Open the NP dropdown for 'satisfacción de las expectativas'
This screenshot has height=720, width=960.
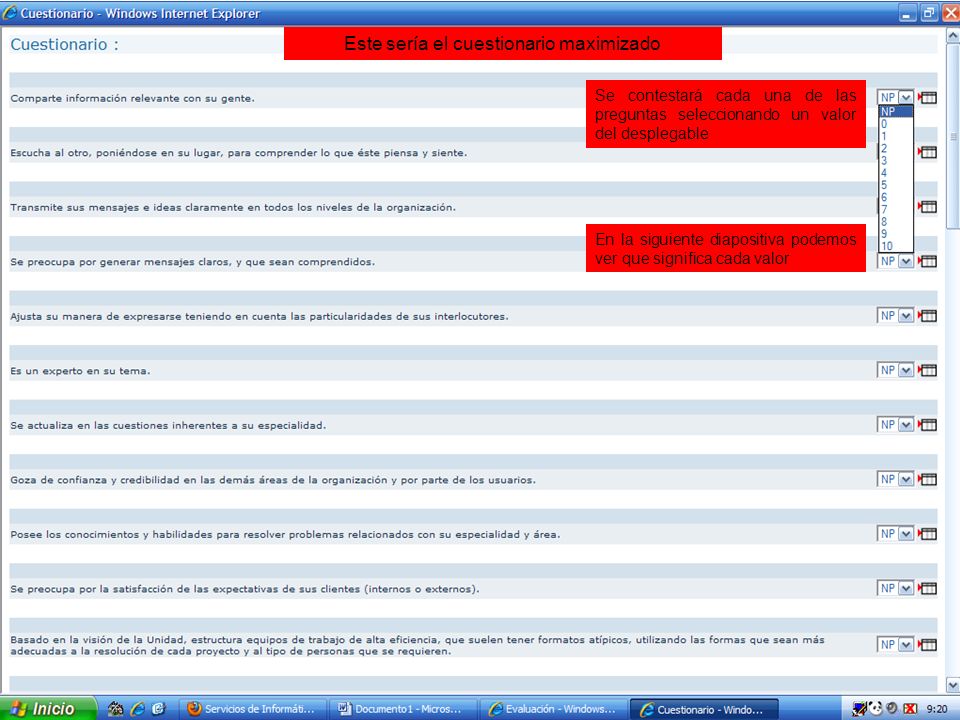(x=896, y=588)
